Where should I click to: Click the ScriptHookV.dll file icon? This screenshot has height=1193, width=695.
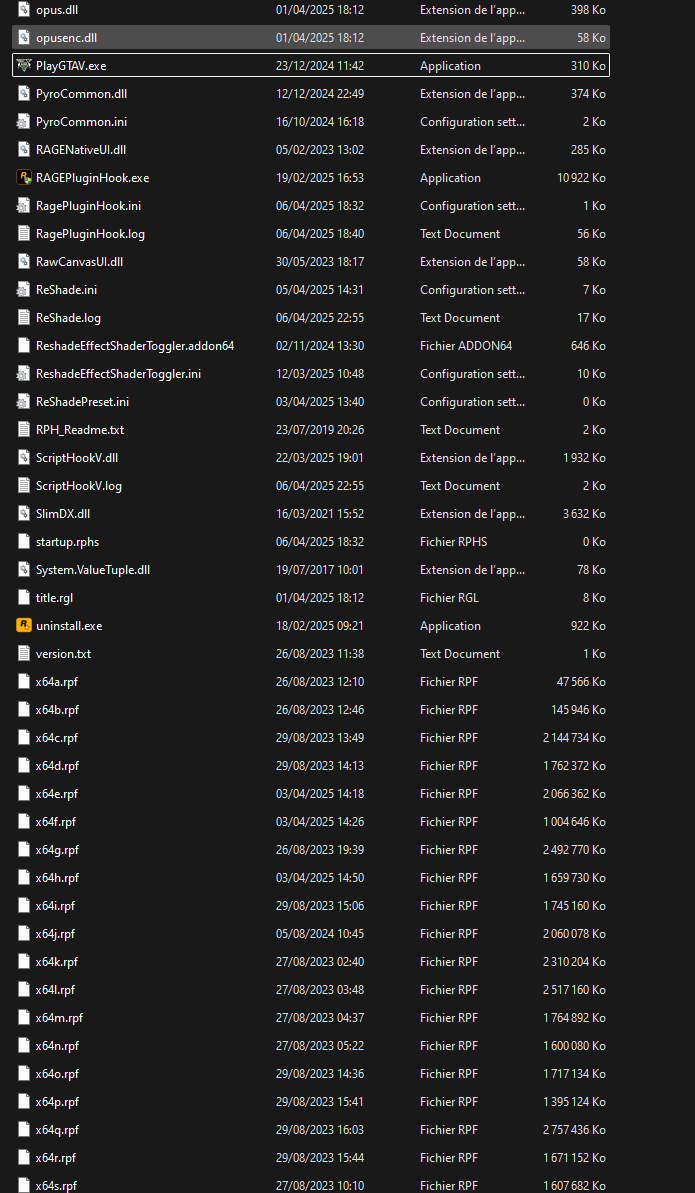coord(25,458)
